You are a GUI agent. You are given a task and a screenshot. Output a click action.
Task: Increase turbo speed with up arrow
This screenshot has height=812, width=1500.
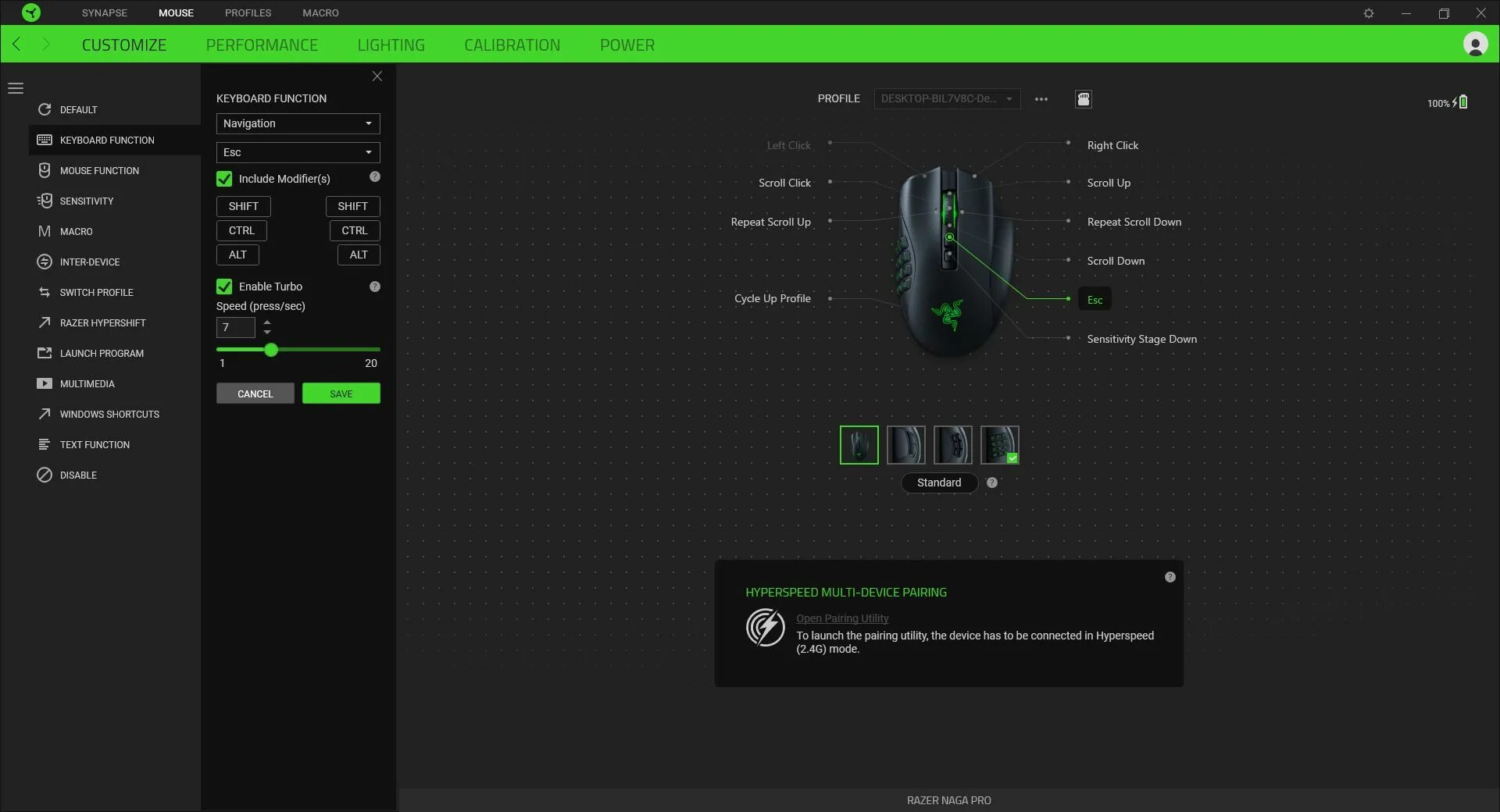coord(267,322)
